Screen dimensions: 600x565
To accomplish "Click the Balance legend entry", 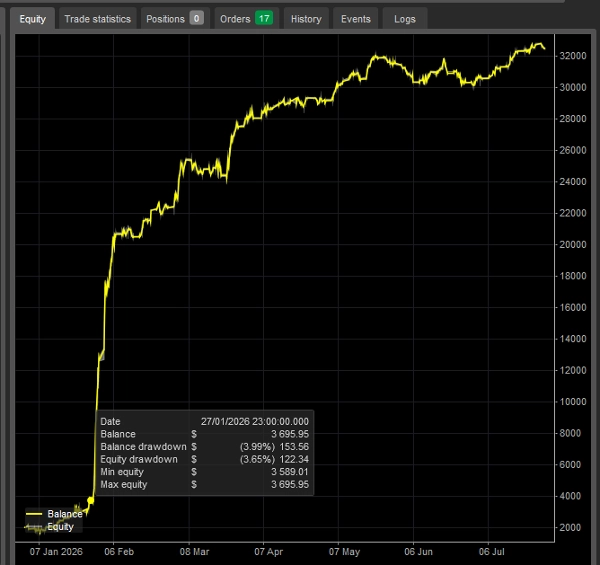I will 54,514.
